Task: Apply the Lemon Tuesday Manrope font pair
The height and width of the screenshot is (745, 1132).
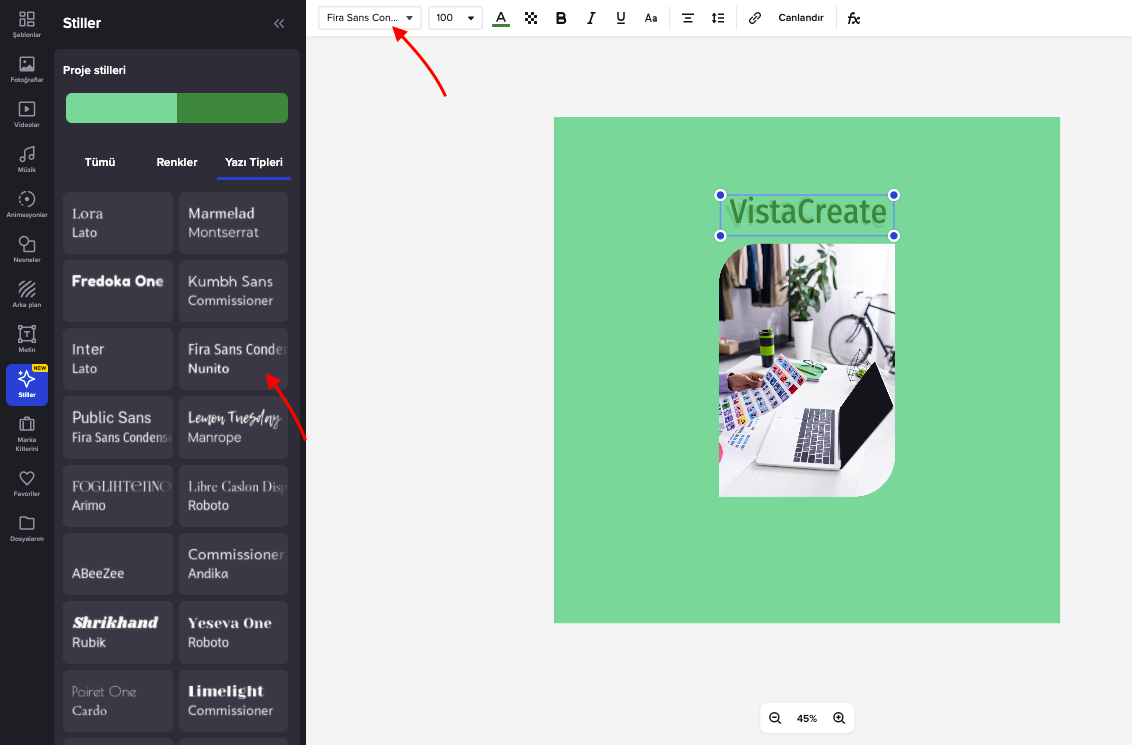Action: (x=233, y=427)
